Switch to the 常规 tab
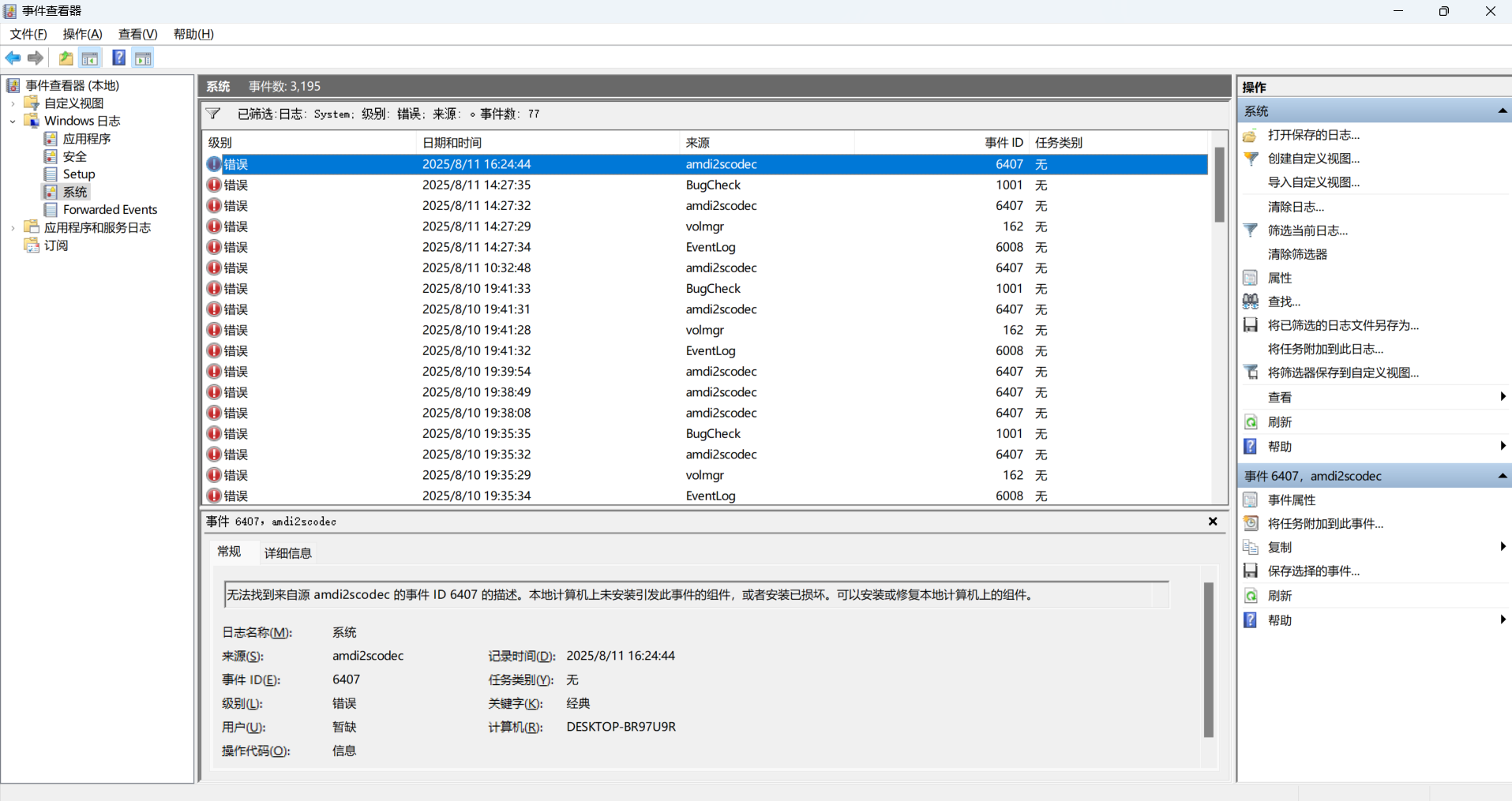The height and width of the screenshot is (801, 1512). tap(229, 552)
